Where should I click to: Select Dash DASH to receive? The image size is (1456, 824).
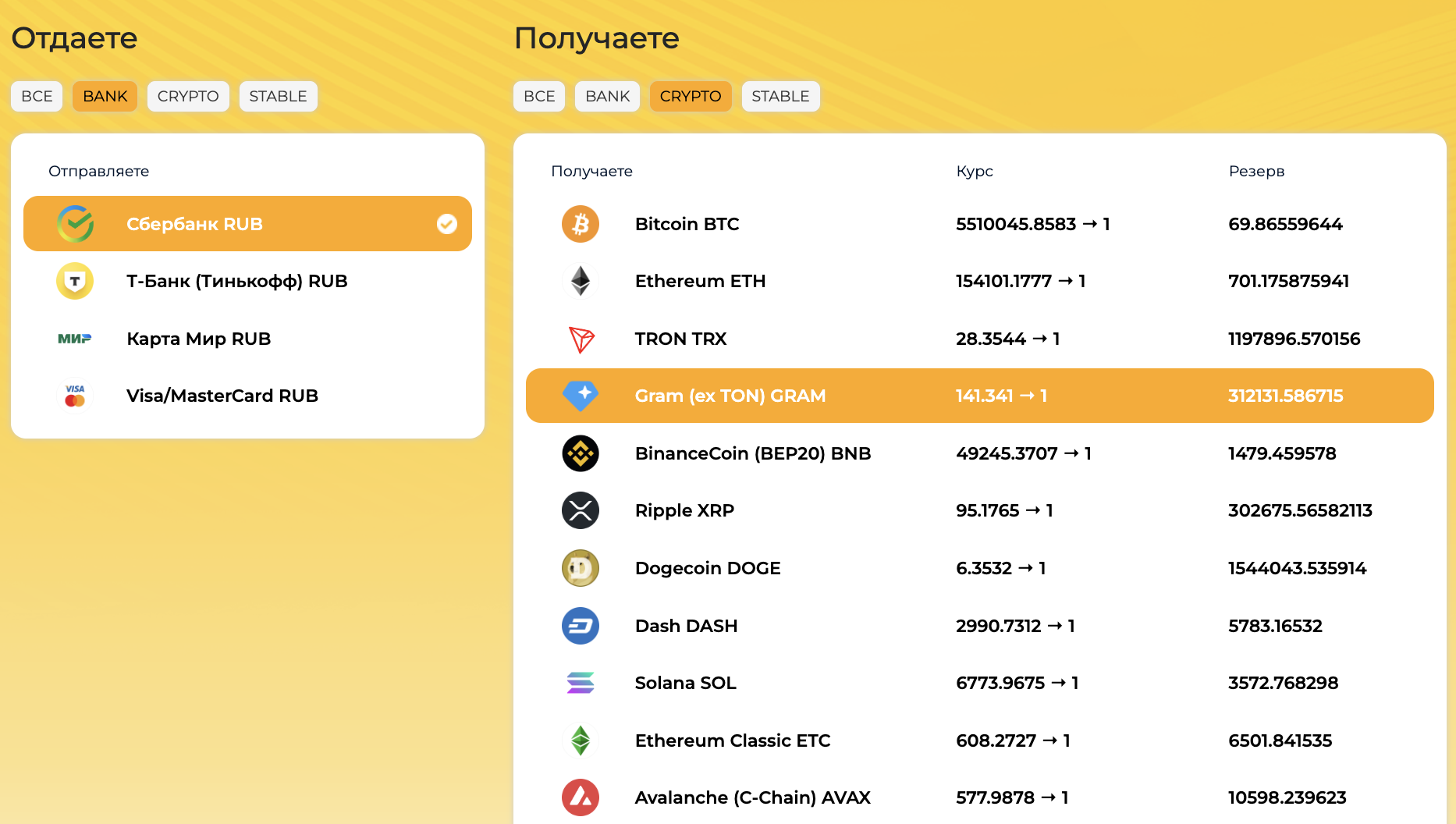point(980,626)
